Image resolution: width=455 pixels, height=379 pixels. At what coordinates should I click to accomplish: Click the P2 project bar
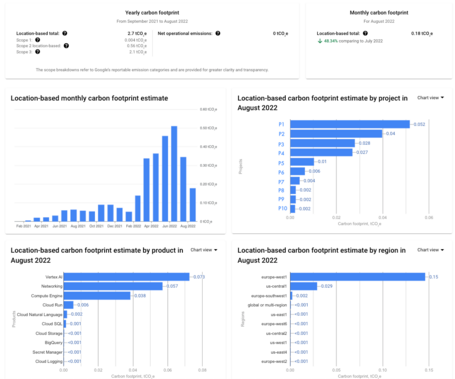[336, 134]
